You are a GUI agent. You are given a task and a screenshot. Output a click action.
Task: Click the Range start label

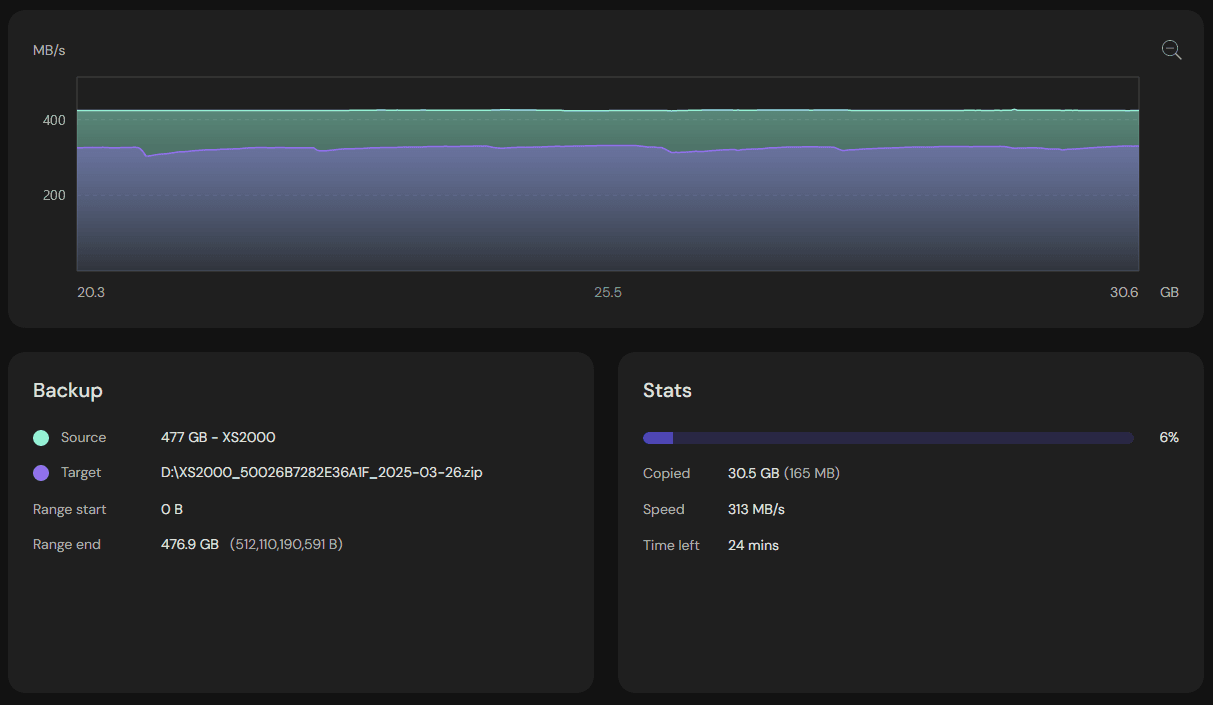pos(70,509)
